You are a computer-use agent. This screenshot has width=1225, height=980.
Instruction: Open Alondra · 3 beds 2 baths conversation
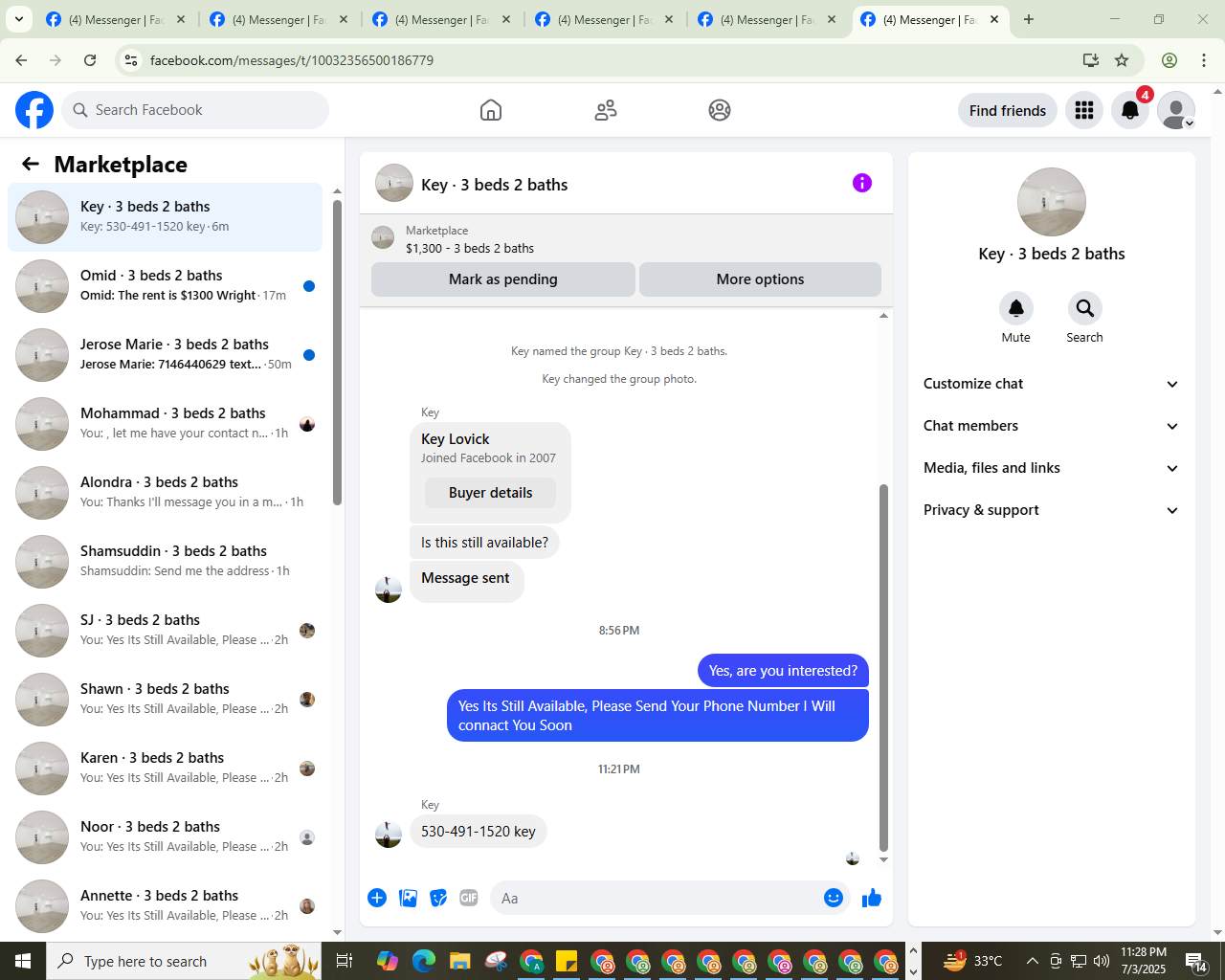click(x=166, y=493)
